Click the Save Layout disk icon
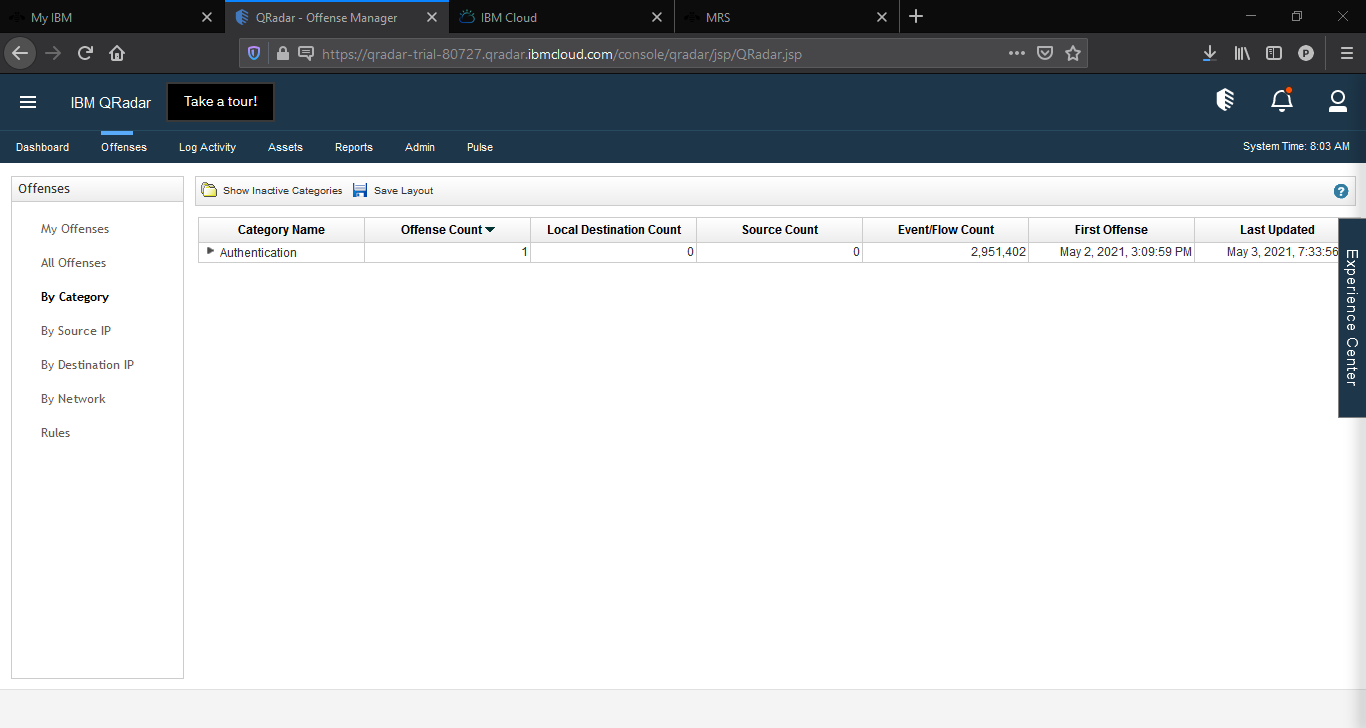 (x=360, y=190)
